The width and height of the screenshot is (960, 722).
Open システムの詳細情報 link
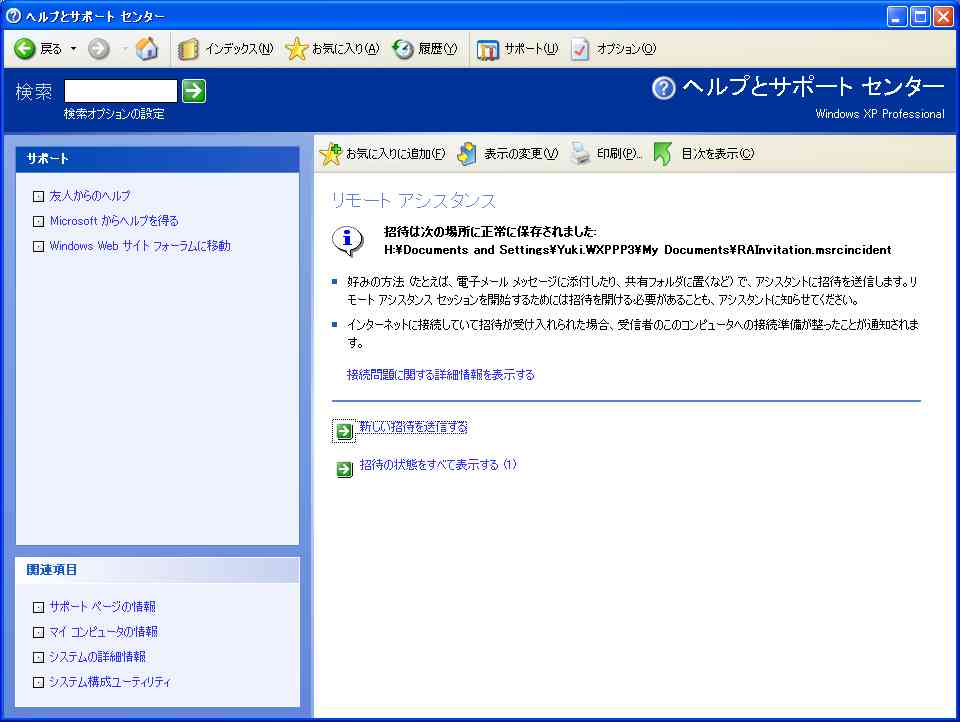point(98,657)
